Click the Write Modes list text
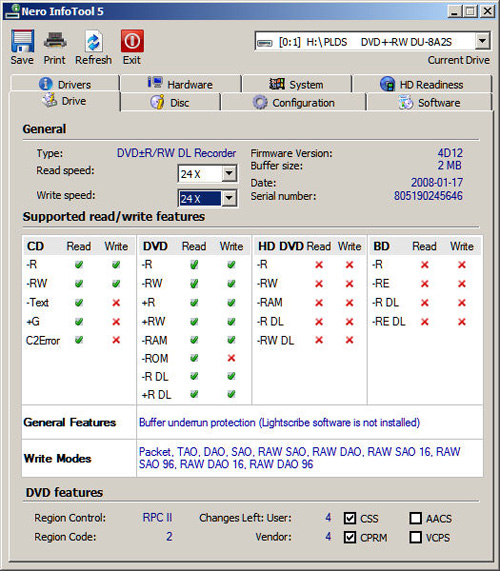Screen dimensions: 500x571 [x=299, y=458]
